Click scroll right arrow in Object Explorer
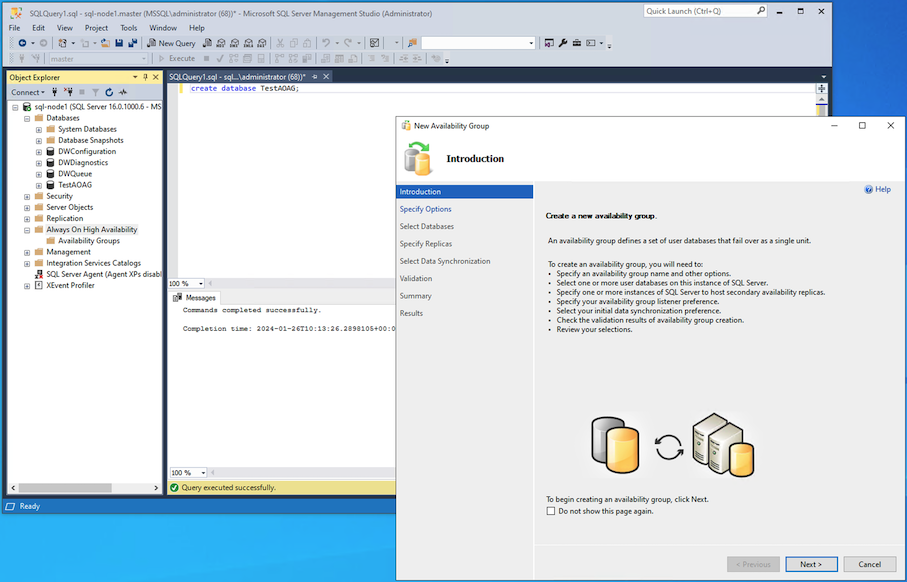This screenshot has width=907, height=582. [x=156, y=488]
